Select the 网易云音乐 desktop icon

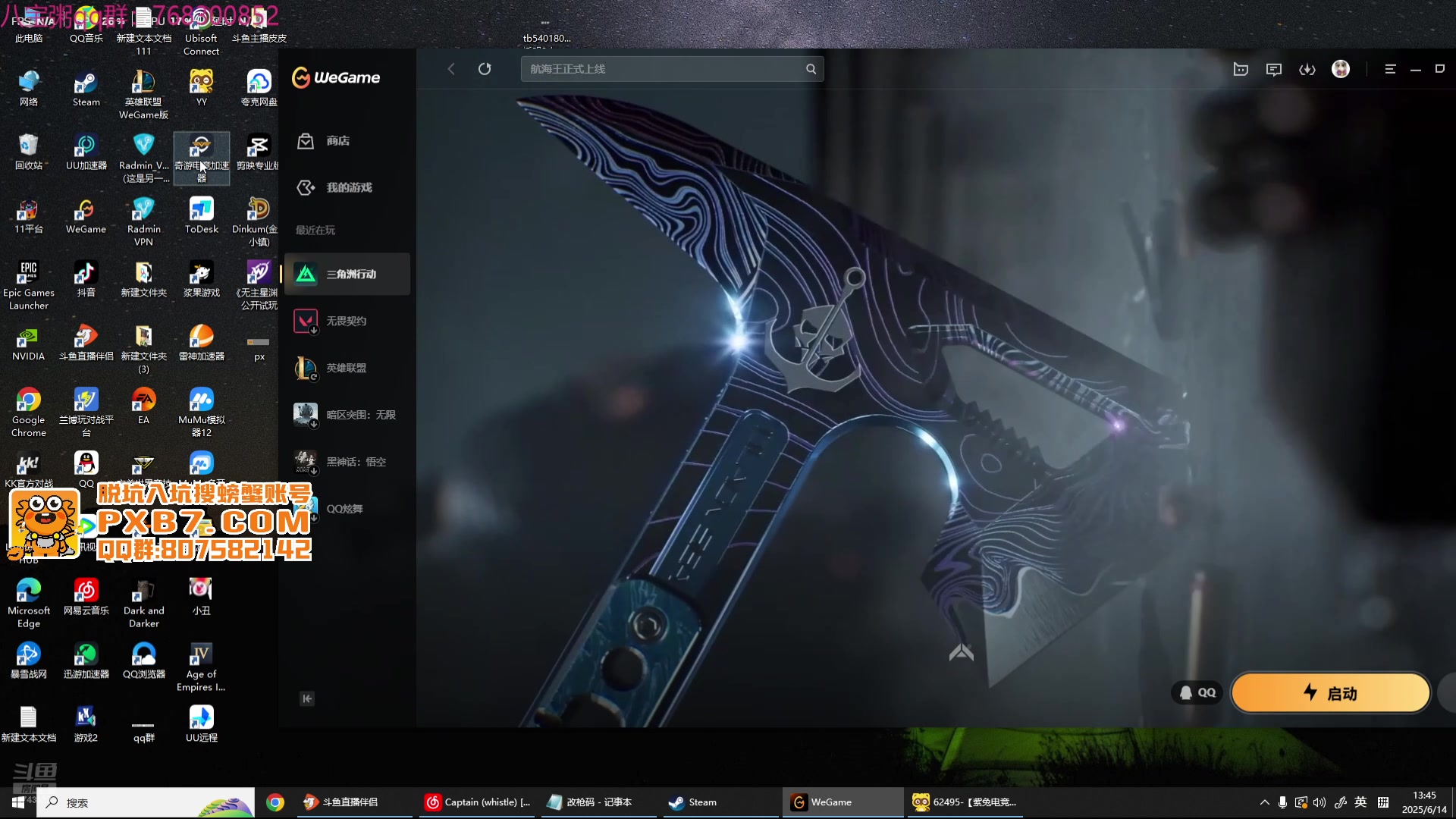[86, 598]
